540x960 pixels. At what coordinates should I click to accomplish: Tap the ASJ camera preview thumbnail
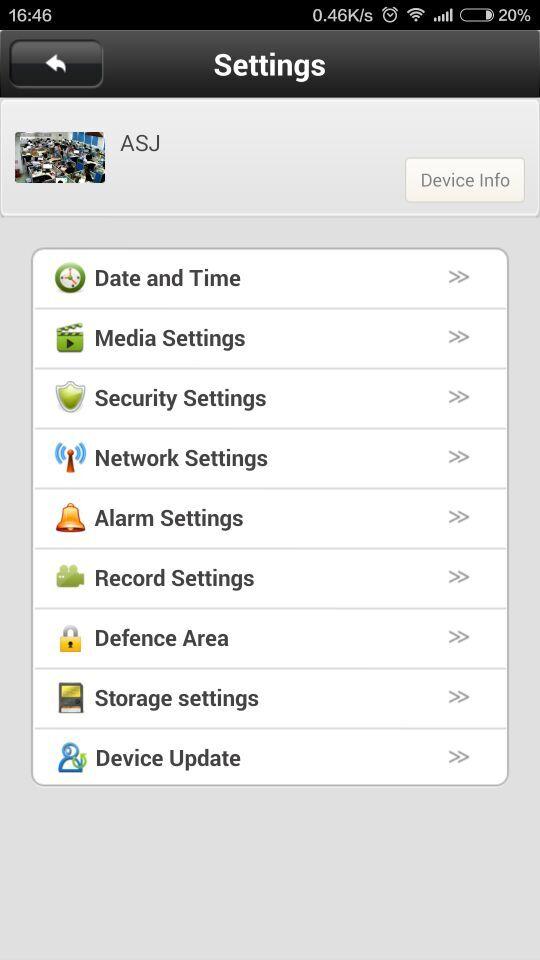(60, 157)
